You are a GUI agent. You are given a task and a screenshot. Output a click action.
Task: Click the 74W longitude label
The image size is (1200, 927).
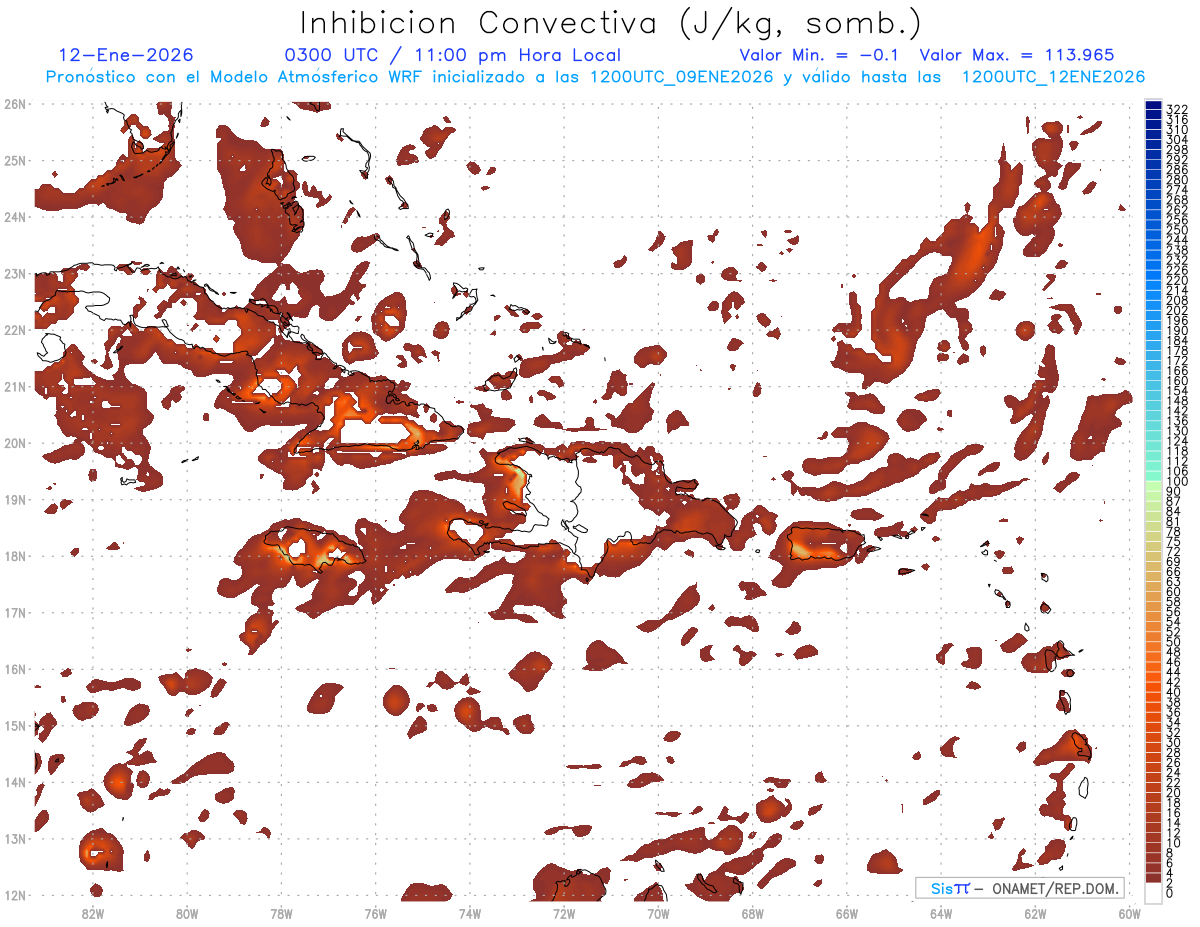pyautogui.click(x=470, y=913)
